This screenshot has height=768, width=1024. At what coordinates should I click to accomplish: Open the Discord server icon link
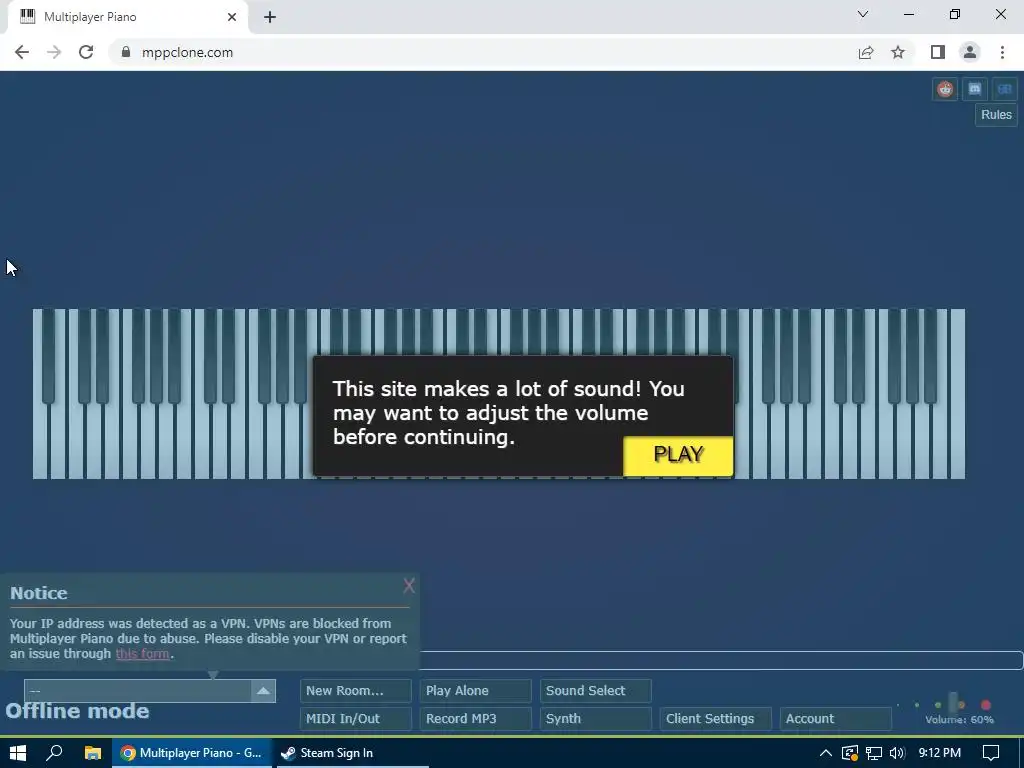point(974,89)
